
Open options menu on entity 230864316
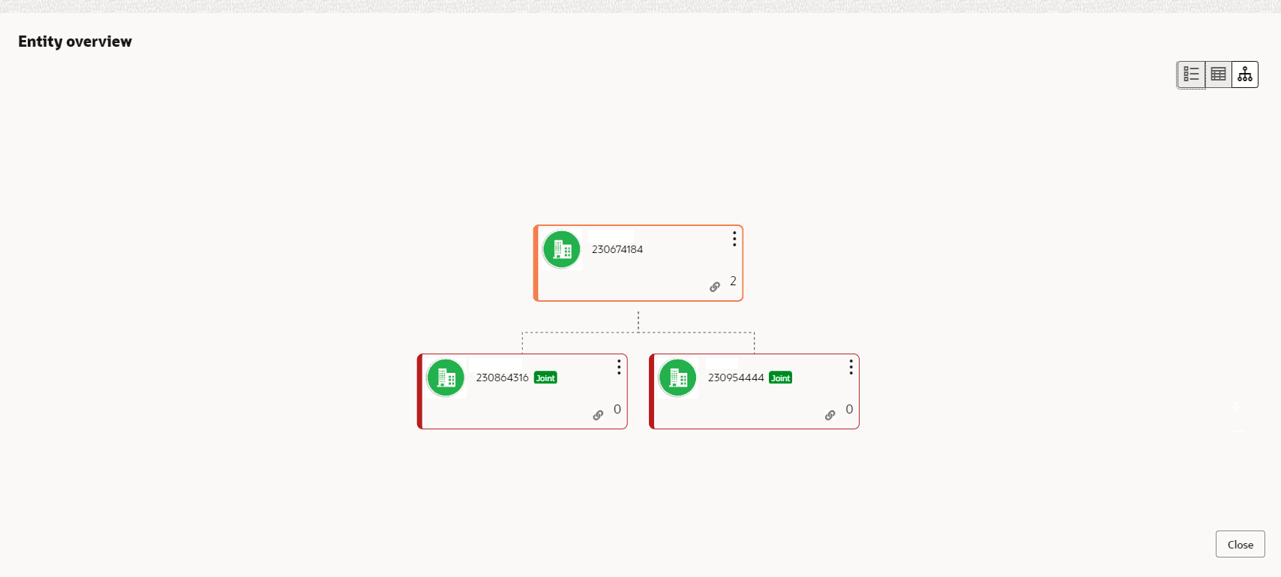618,366
